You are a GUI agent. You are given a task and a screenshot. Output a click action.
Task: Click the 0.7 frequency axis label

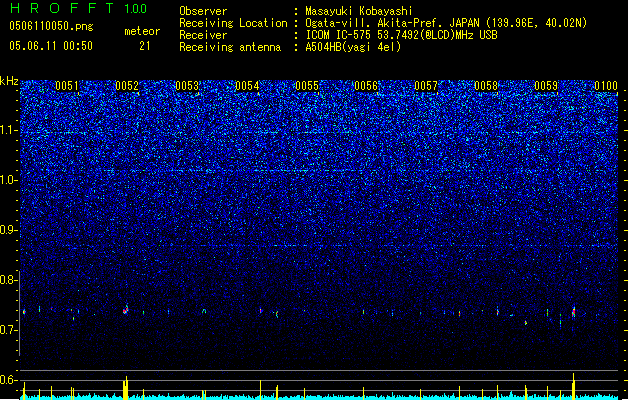click(x=8, y=330)
